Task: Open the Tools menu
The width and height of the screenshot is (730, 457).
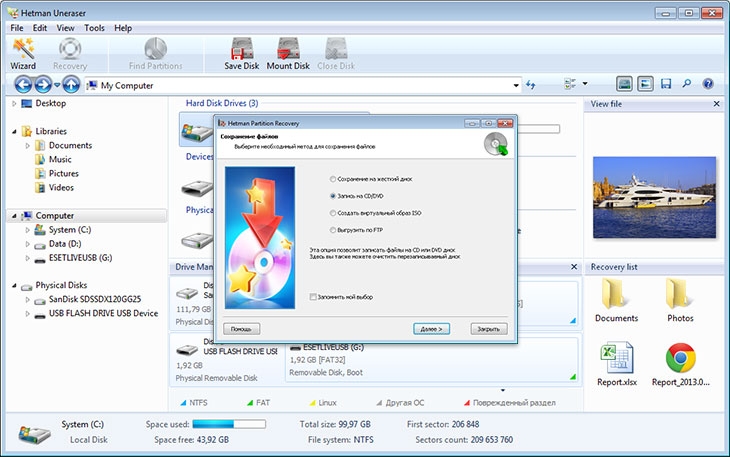Action: point(94,28)
